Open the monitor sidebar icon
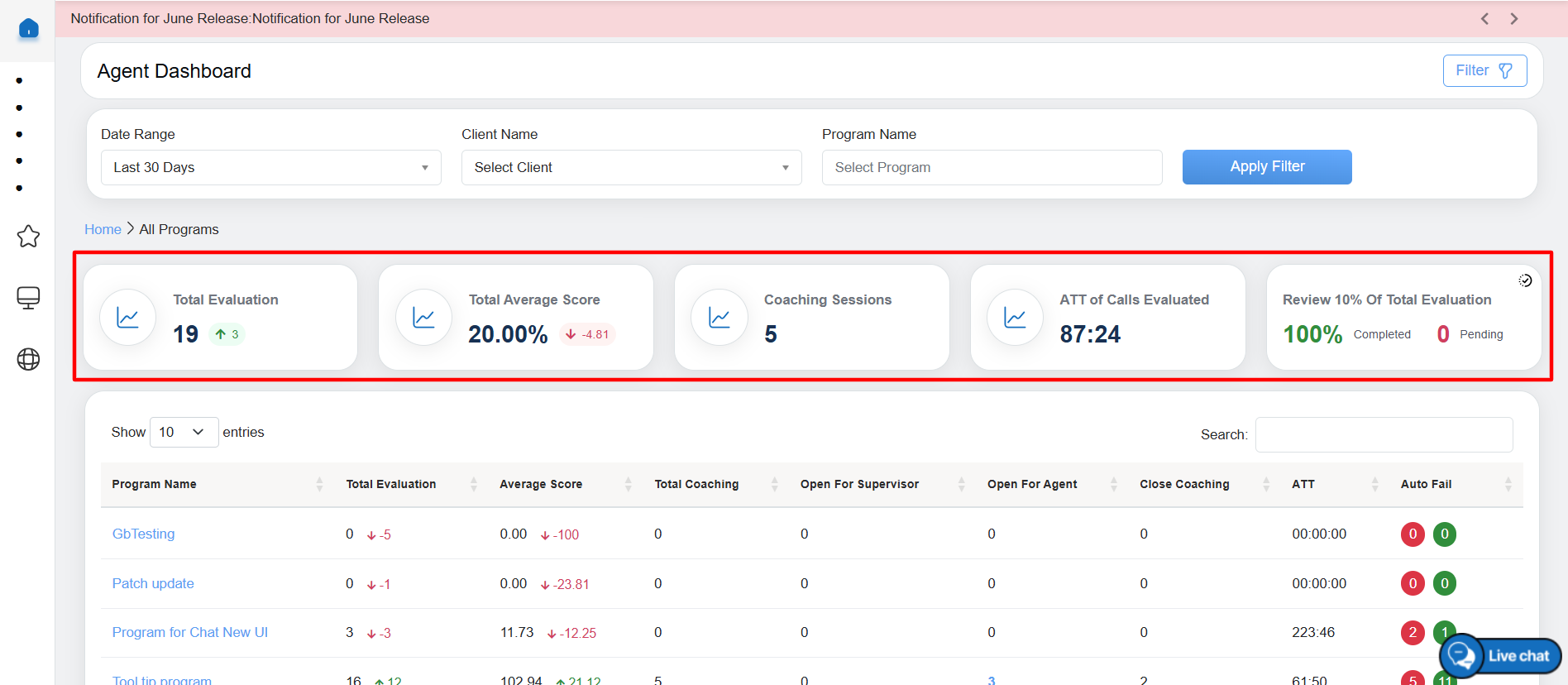This screenshot has width=1568, height=685. (x=28, y=298)
